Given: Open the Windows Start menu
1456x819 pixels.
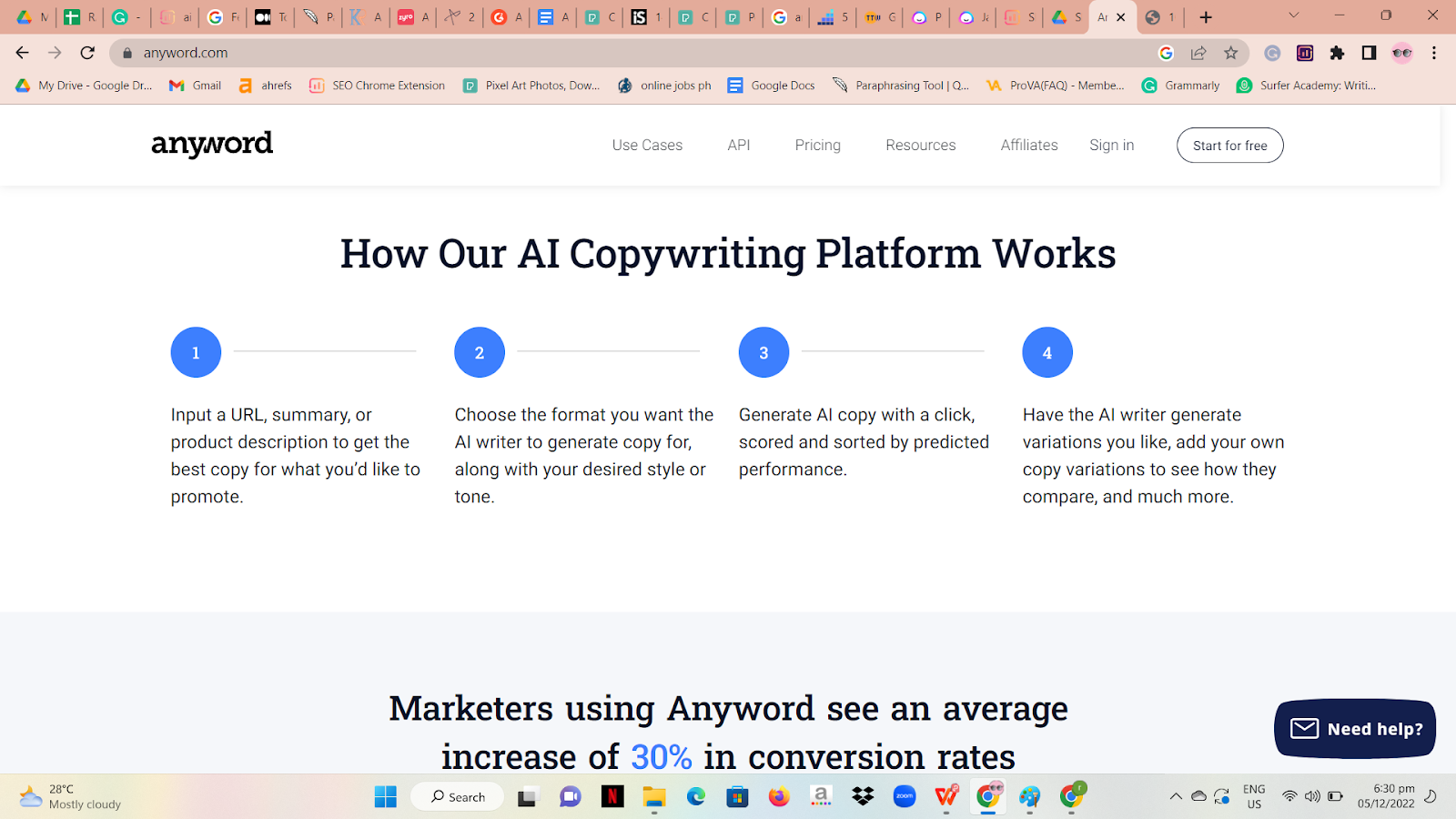Looking at the screenshot, I should 386,797.
